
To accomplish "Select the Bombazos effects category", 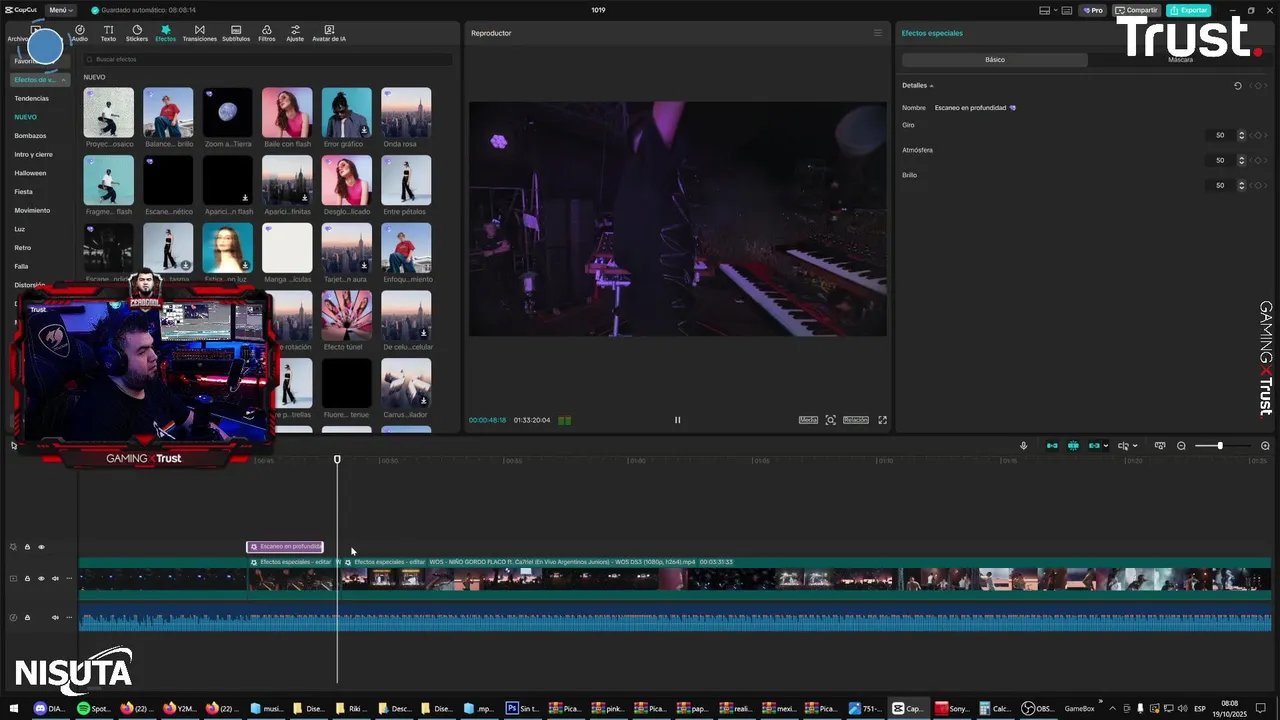I will [30, 135].
